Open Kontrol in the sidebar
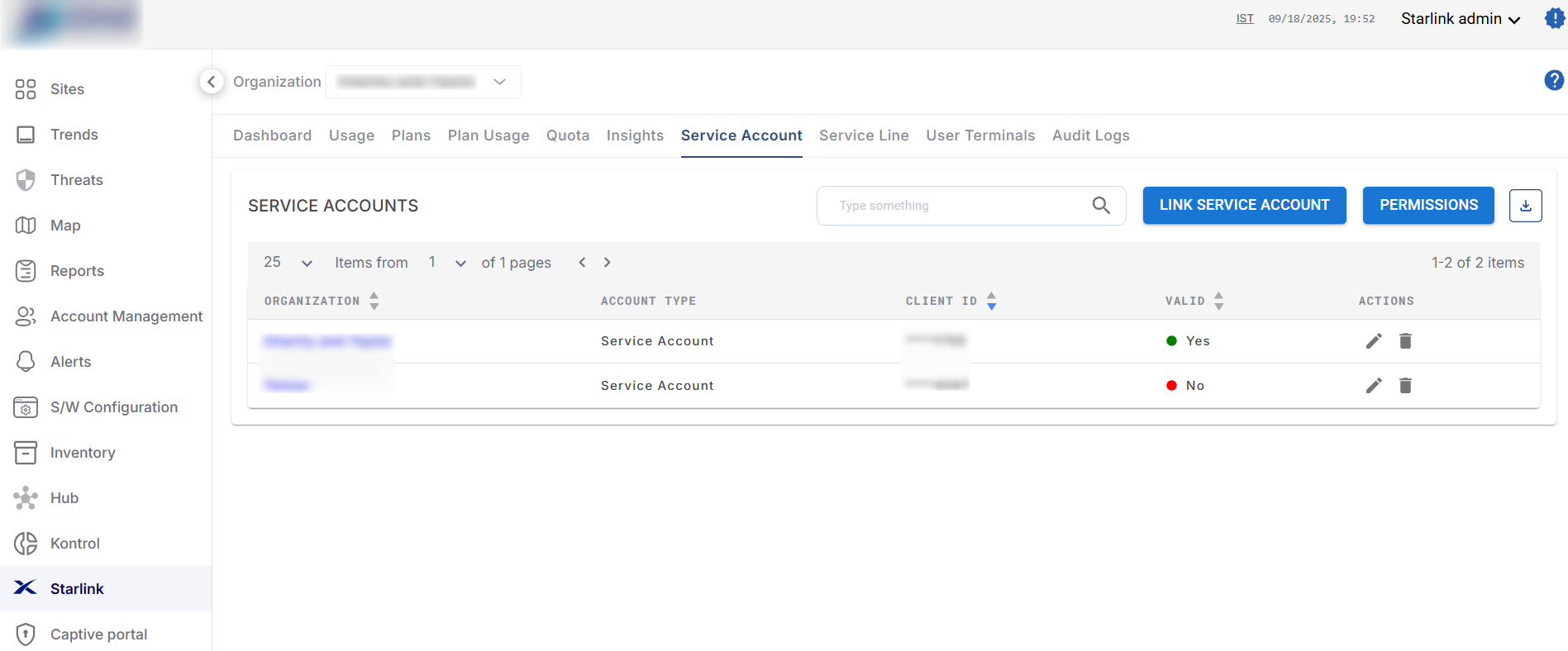This screenshot has width=1568, height=651. [x=74, y=544]
